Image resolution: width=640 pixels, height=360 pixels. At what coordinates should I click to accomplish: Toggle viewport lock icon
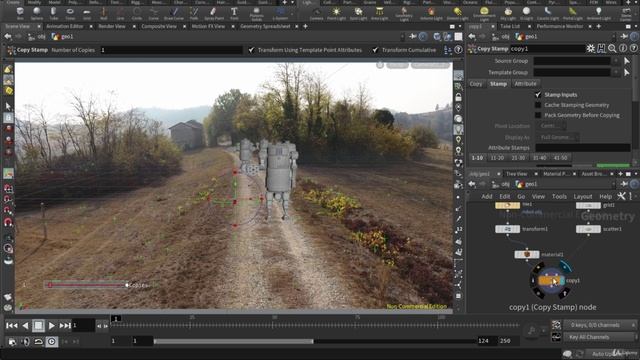(x=458, y=97)
